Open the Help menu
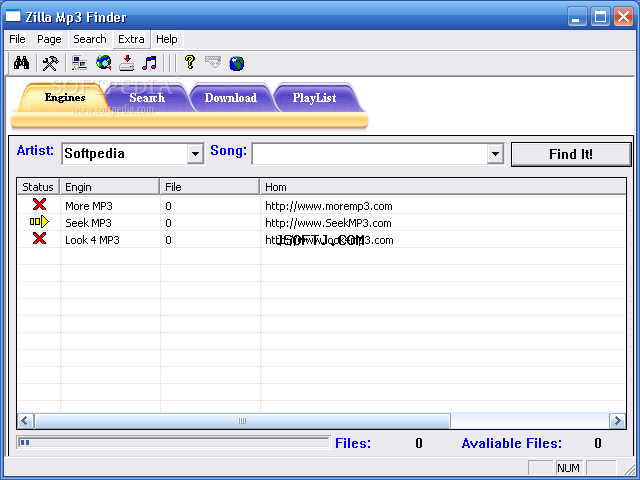This screenshot has height=480, width=640. [x=167, y=39]
